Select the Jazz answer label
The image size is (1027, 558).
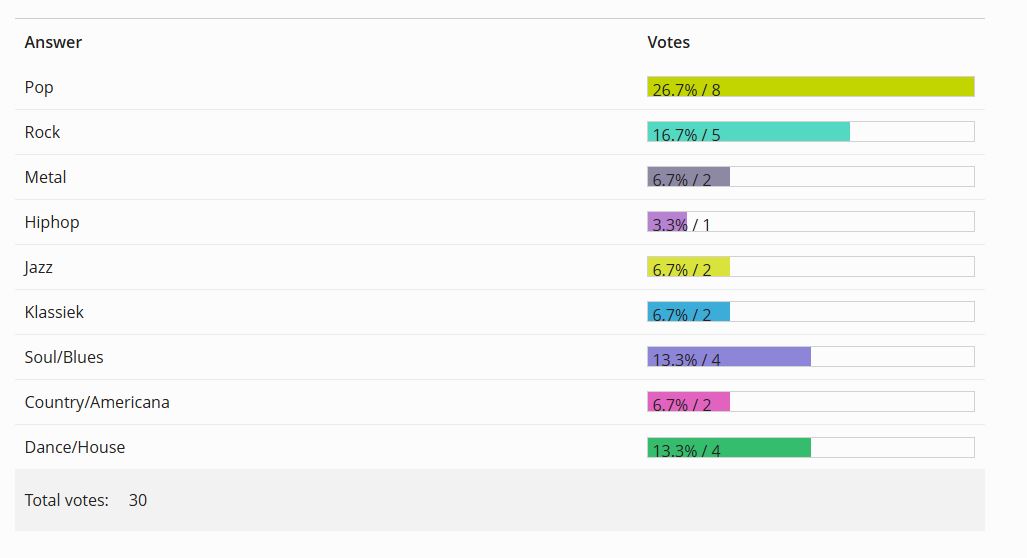[x=39, y=267]
